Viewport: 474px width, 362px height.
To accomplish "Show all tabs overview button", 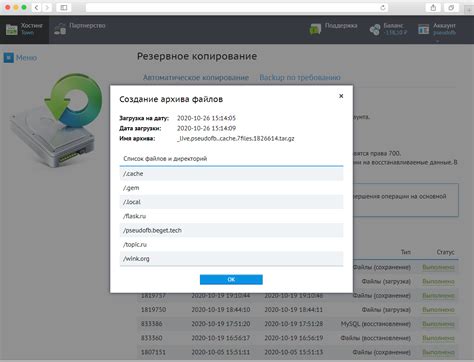I will (451, 7).
